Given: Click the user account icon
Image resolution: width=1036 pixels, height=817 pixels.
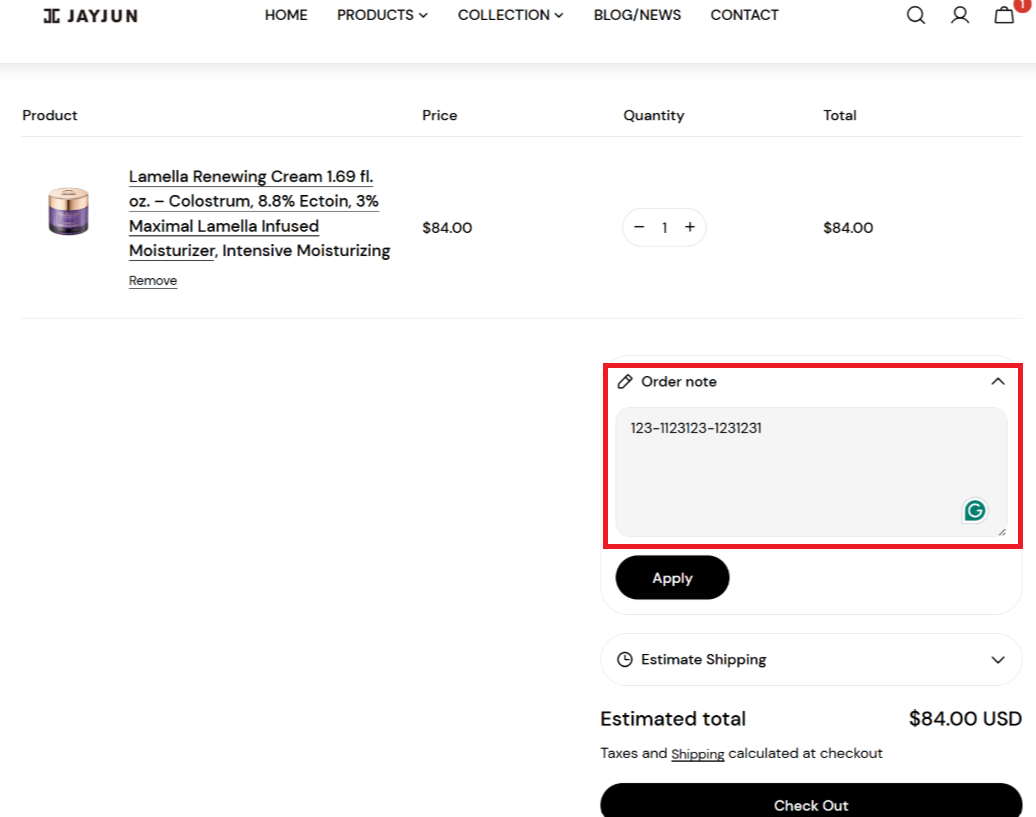Looking at the screenshot, I should click(x=959, y=15).
